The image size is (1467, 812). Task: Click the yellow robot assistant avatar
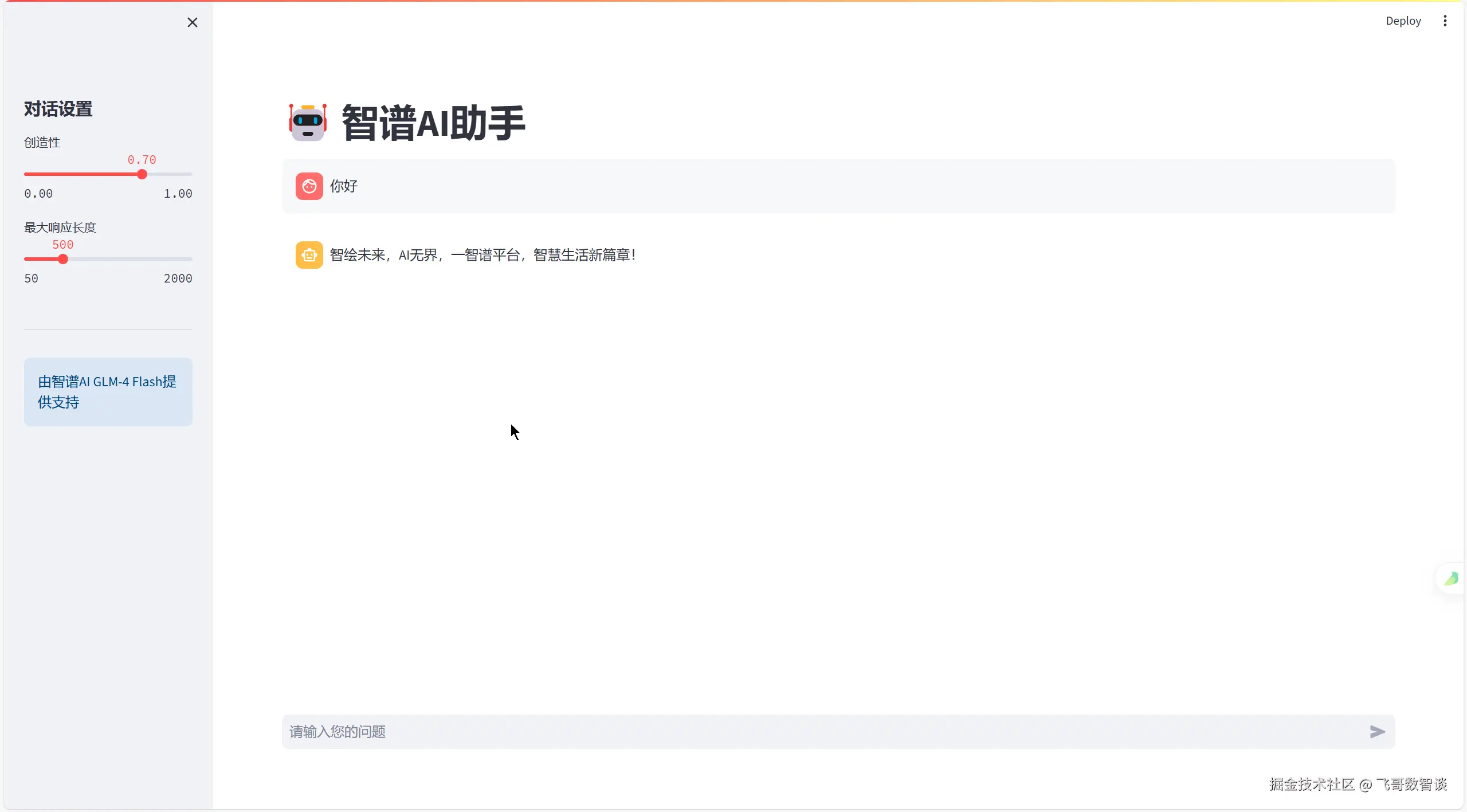pos(309,255)
